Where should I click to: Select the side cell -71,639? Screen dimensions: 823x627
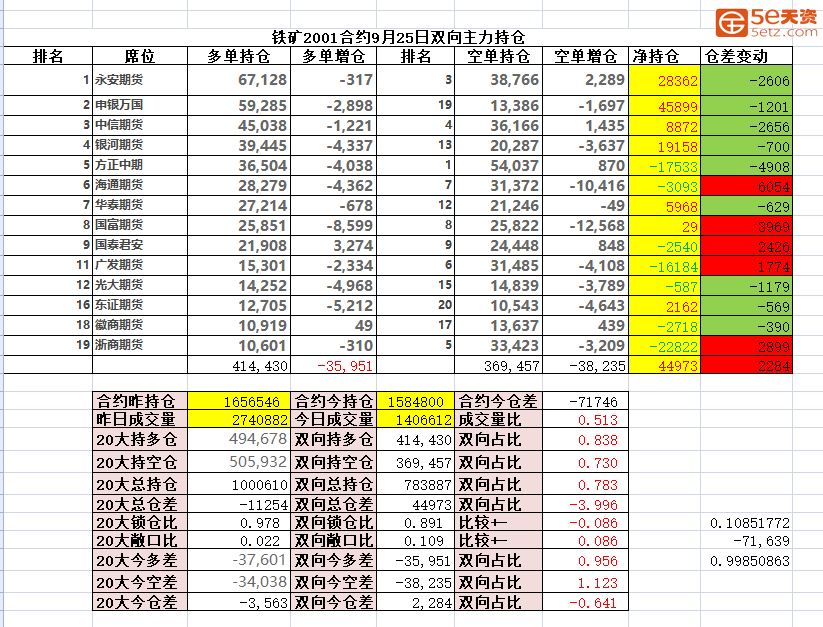746,540
